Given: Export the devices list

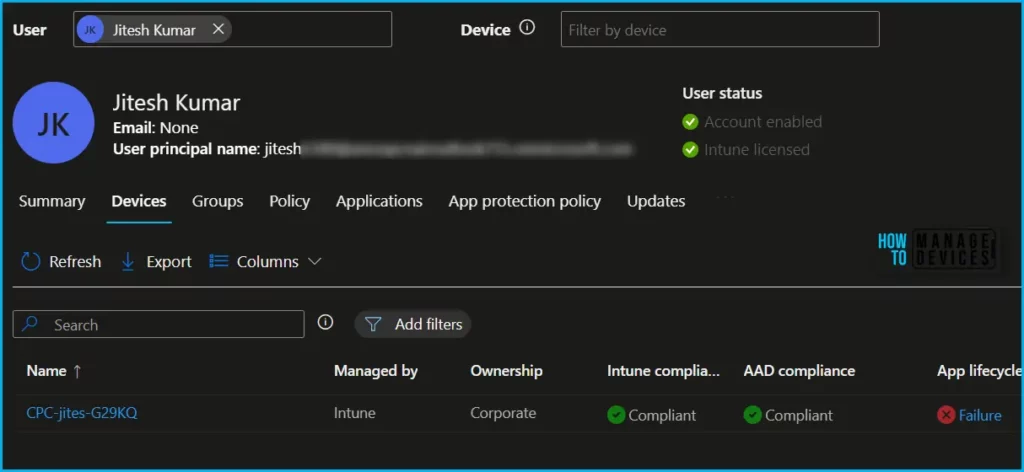Looking at the screenshot, I should (156, 262).
